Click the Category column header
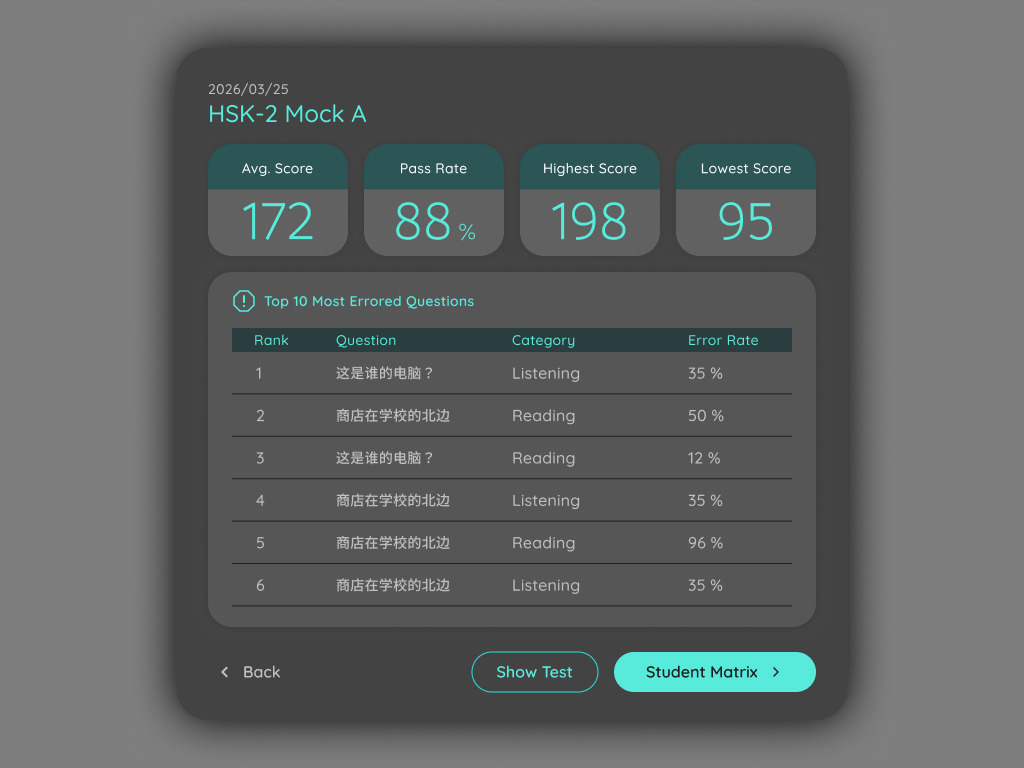The image size is (1024, 768). click(543, 340)
